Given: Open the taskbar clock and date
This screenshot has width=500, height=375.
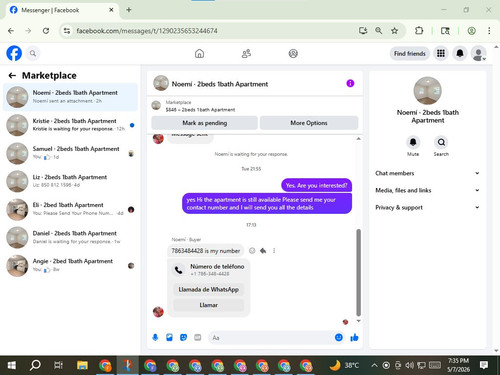Looking at the screenshot, I should (458, 365).
